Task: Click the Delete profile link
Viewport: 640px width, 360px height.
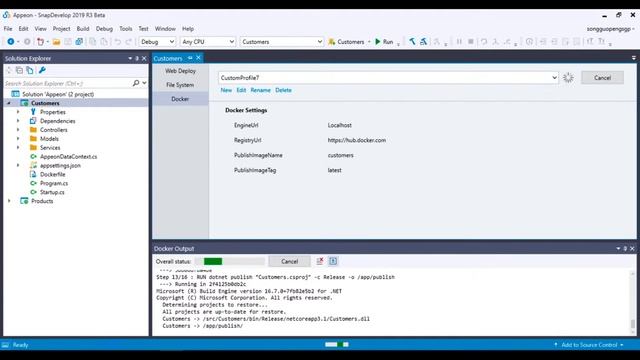Action: 283,90
